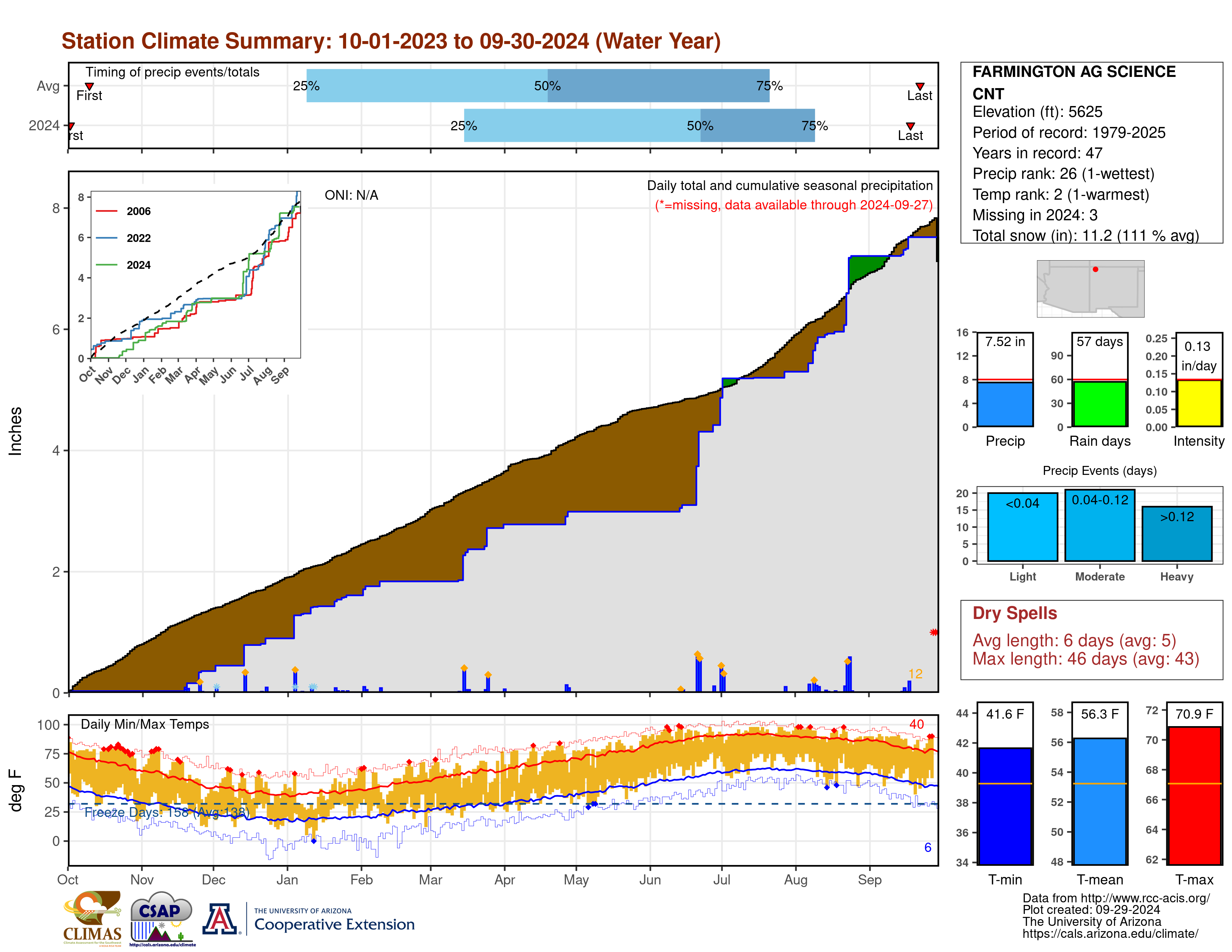The width and height of the screenshot is (1232, 952).
Task: Click the orange '12' count on precip chart
Action: [915, 673]
